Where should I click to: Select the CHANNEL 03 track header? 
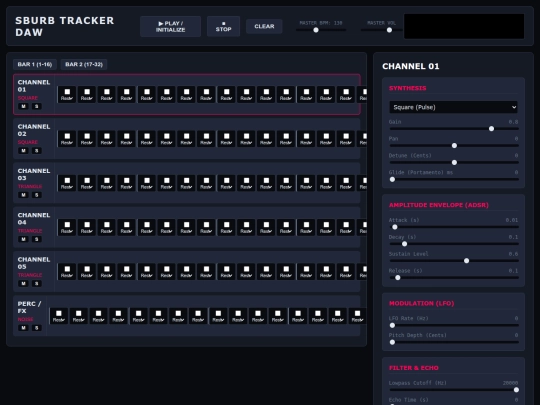tap(34, 183)
